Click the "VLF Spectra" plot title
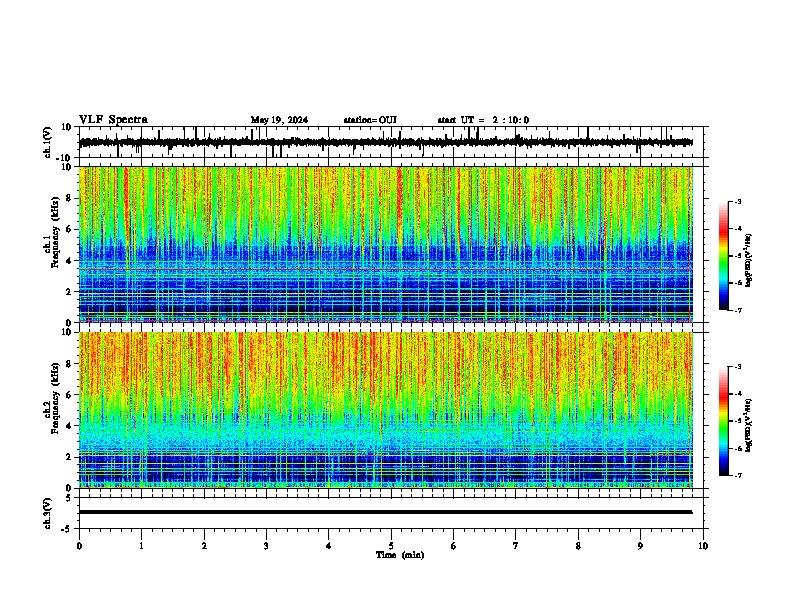 point(113,120)
